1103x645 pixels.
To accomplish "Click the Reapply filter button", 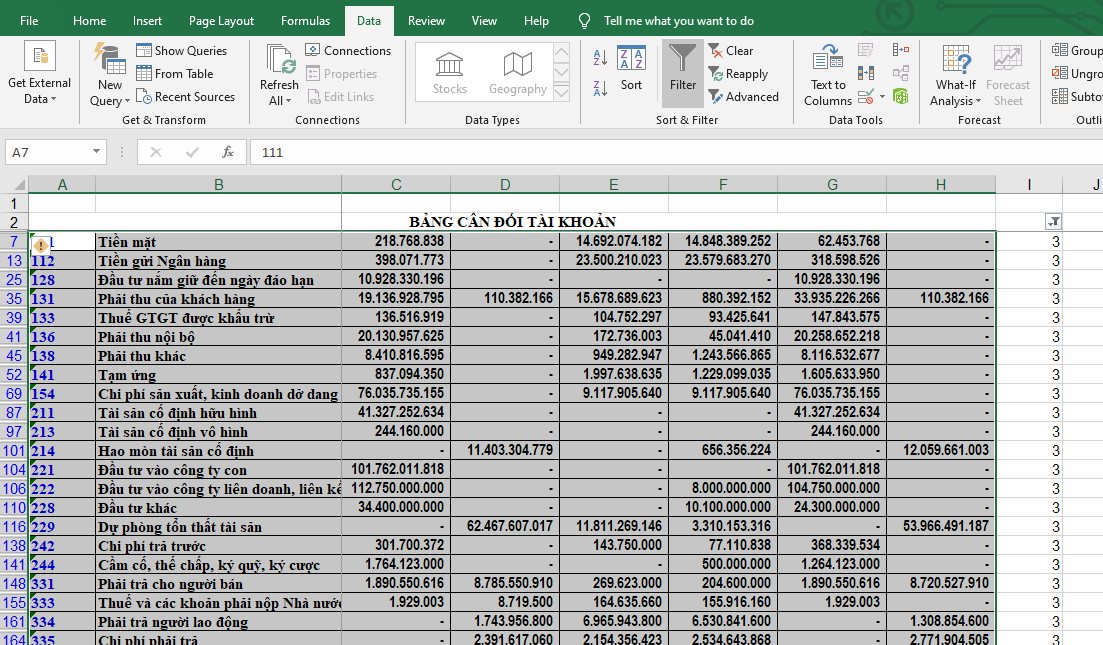I will (737, 74).
